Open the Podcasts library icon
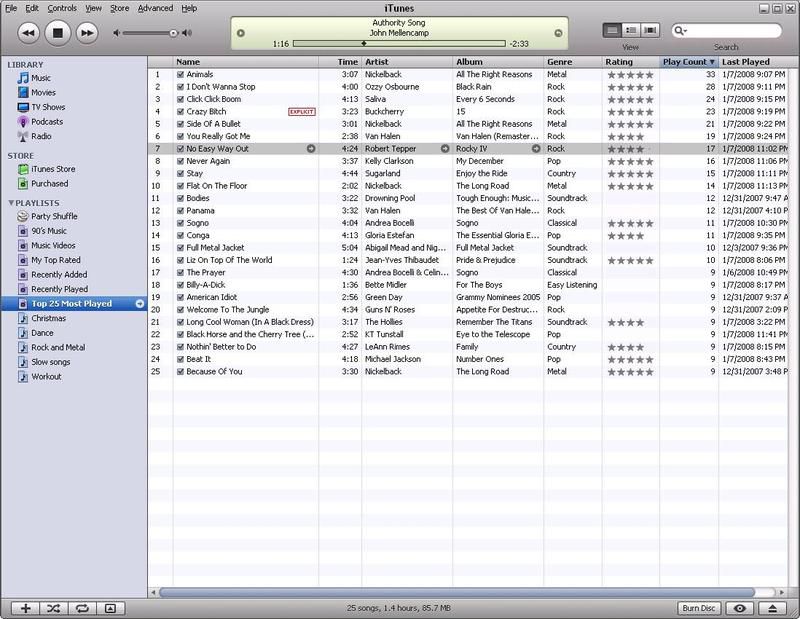The image size is (800, 619). click(x=23, y=122)
